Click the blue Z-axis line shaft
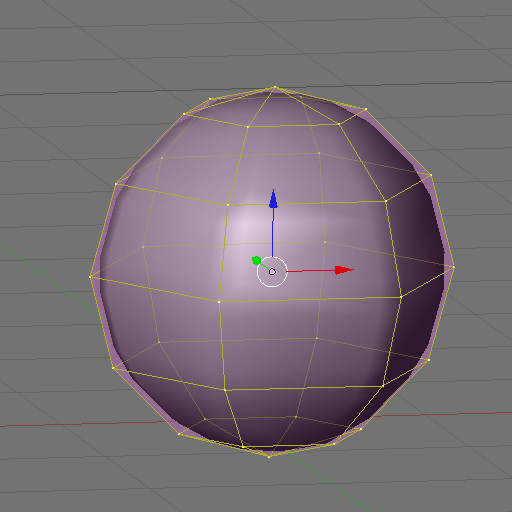This screenshot has width=512, height=512. coord(273,233)
